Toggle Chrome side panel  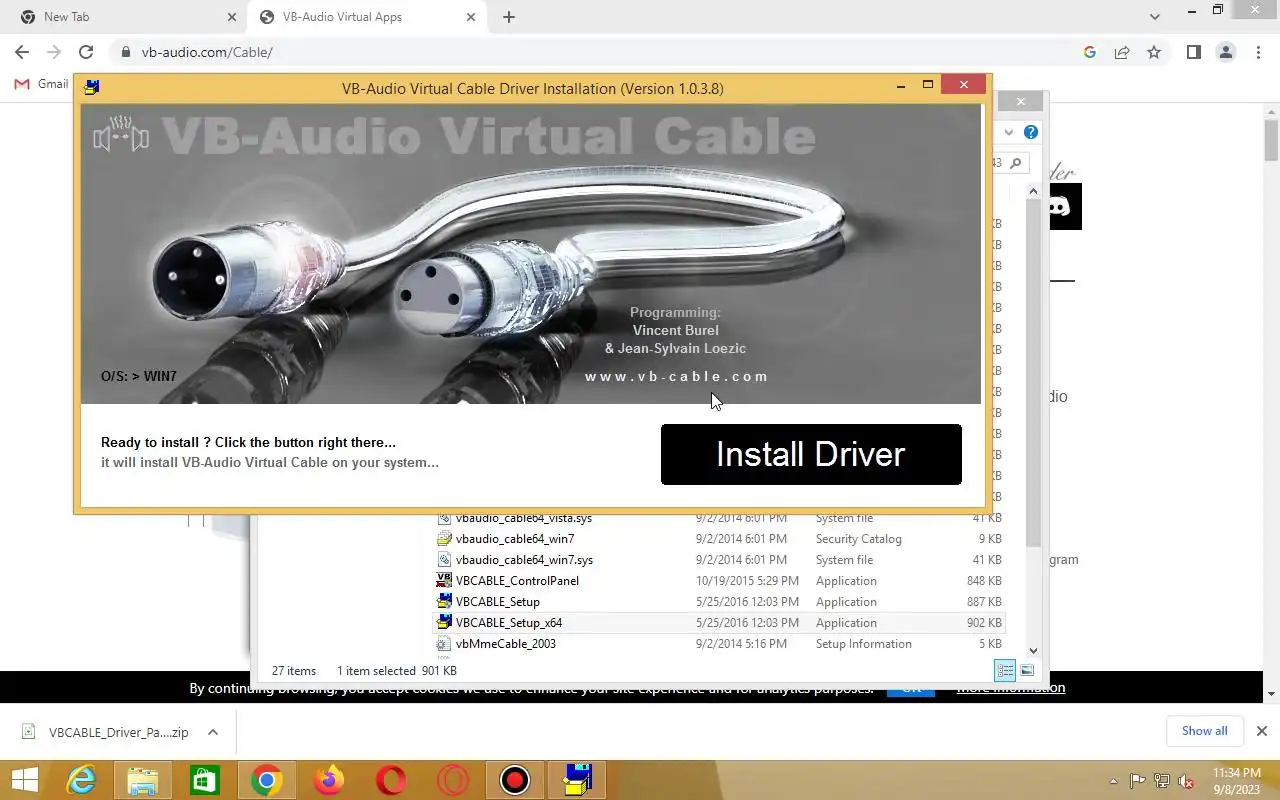coord(1193,52)
